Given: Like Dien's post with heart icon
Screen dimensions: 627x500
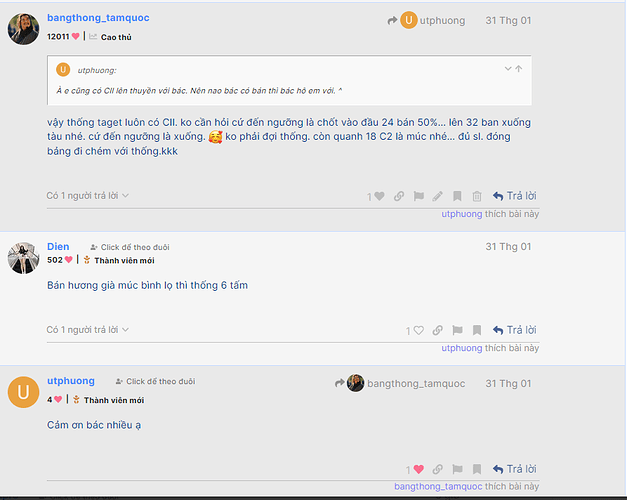Looking at the screenshot, I should (418, 330).
